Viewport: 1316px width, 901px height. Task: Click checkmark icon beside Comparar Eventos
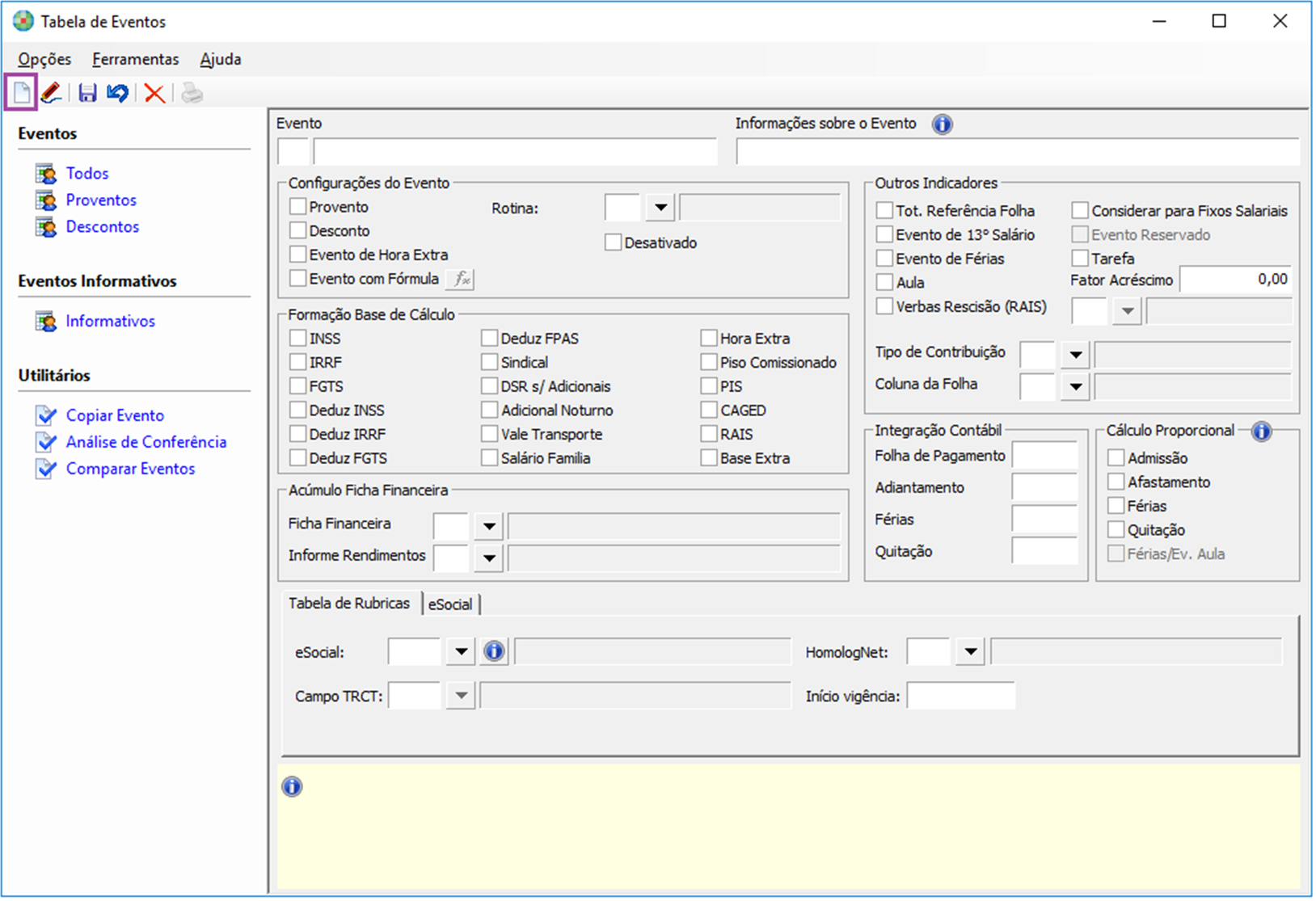[46, 469]
